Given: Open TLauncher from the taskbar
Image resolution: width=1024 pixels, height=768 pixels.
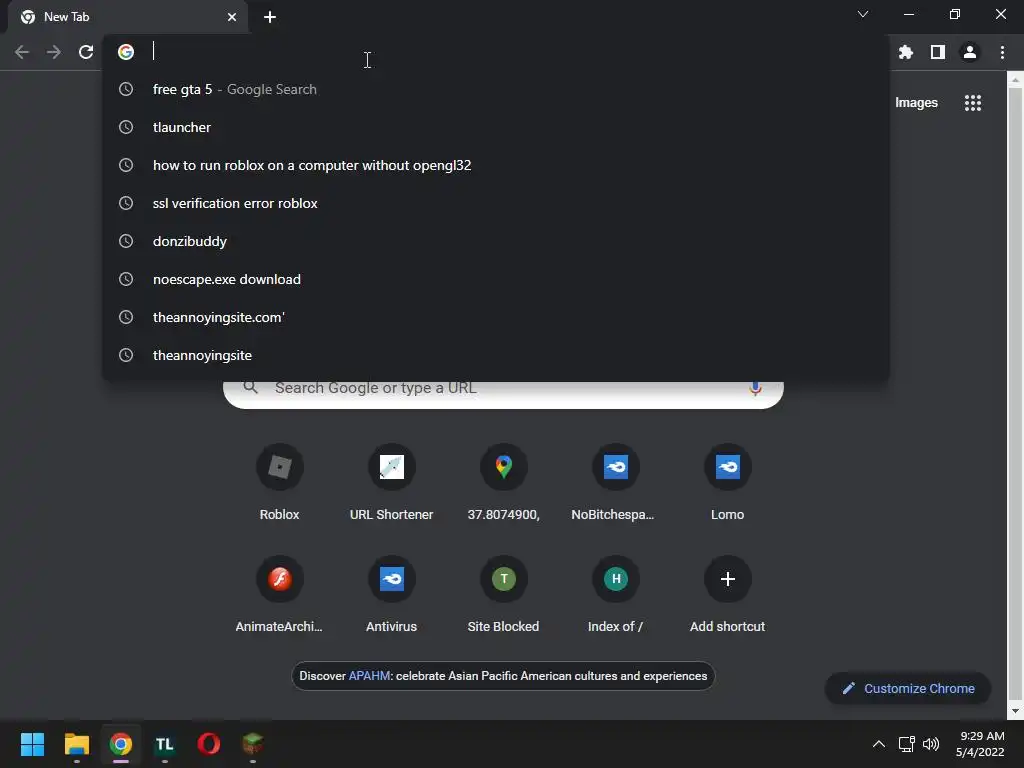Looking at the screenshot, I should pos(165,744).
